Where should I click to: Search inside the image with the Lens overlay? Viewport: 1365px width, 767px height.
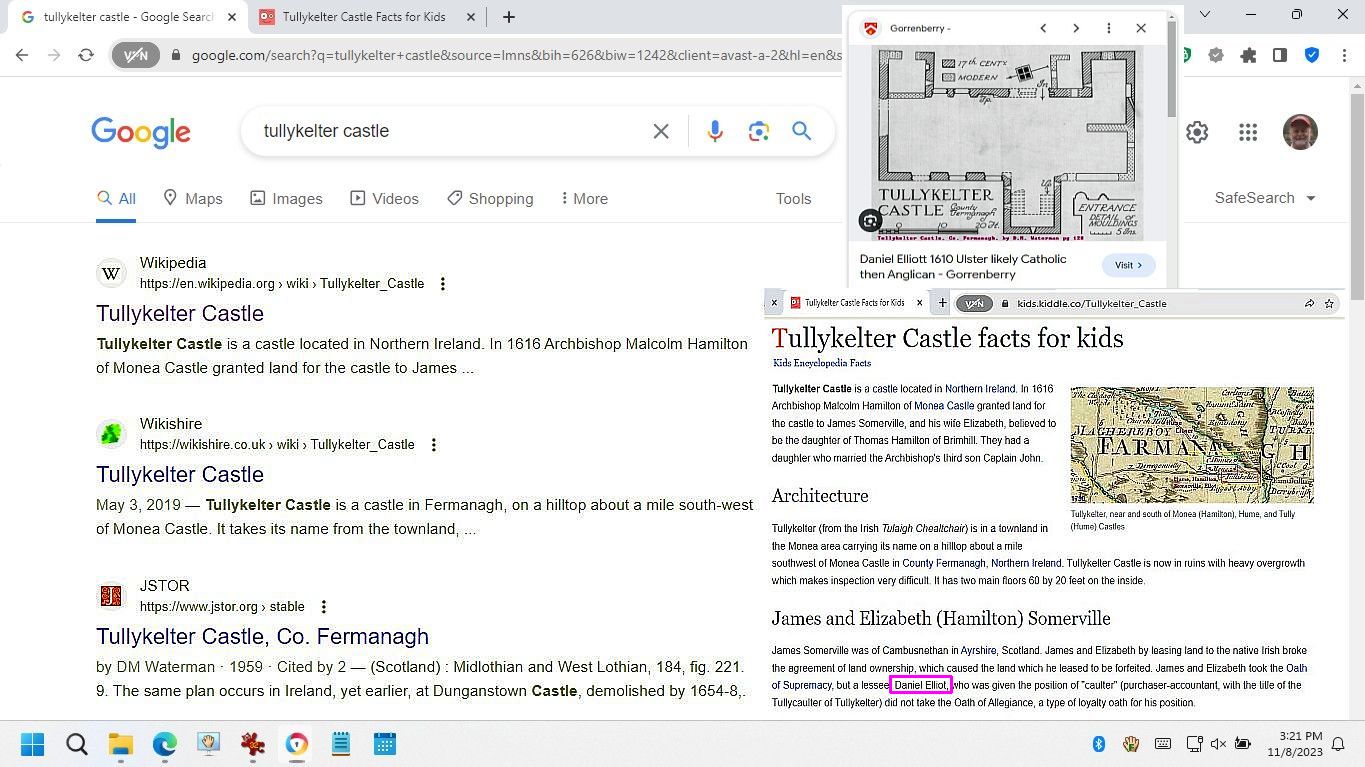point(870,221)
